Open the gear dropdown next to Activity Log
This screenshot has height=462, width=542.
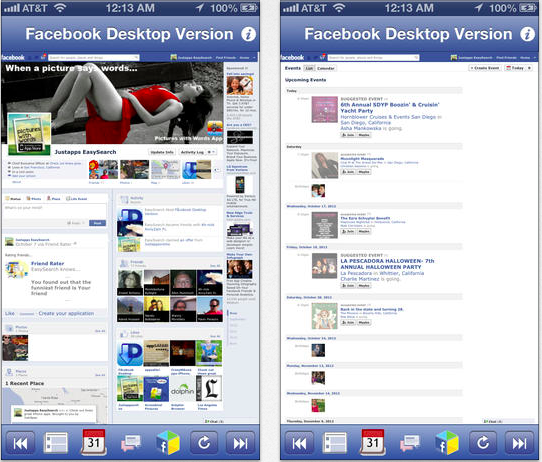coord(211,152)
